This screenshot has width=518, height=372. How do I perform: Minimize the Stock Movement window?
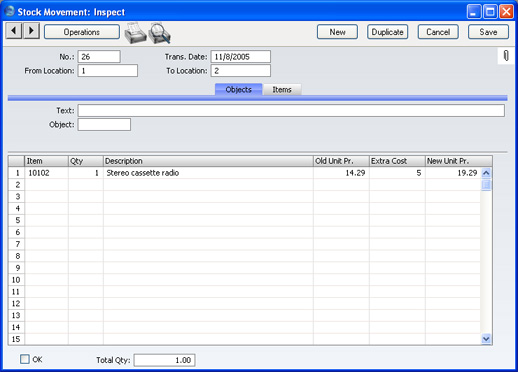pos(474,12)
